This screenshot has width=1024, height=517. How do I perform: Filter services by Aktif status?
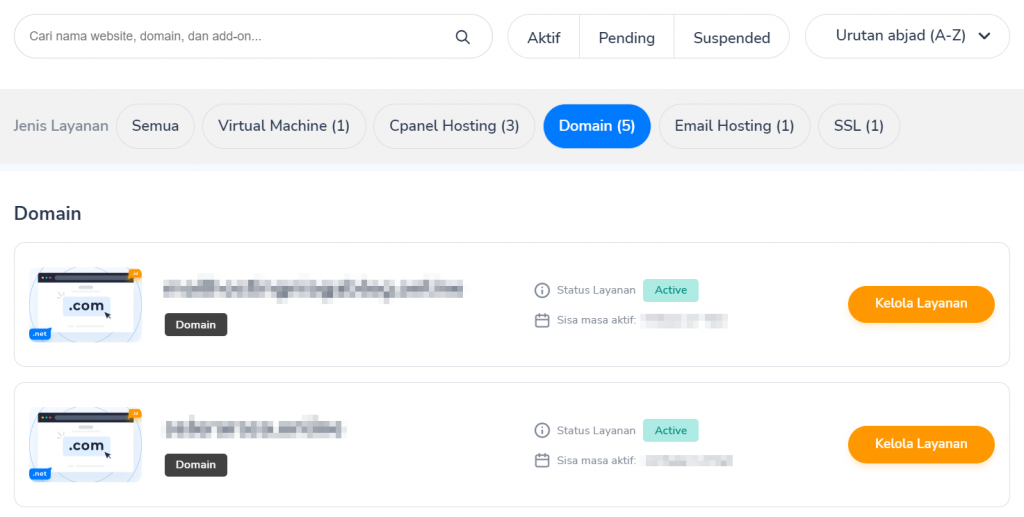[544, 38]
